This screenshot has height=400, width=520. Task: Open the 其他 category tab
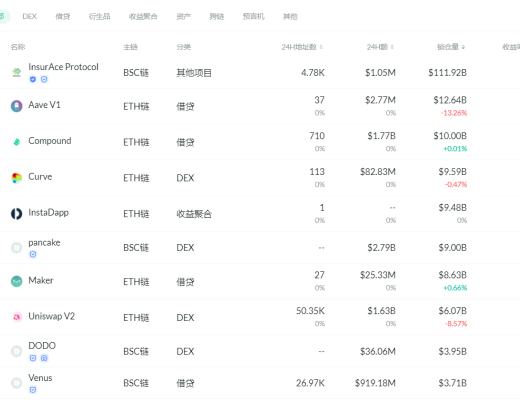click(290, 16)
